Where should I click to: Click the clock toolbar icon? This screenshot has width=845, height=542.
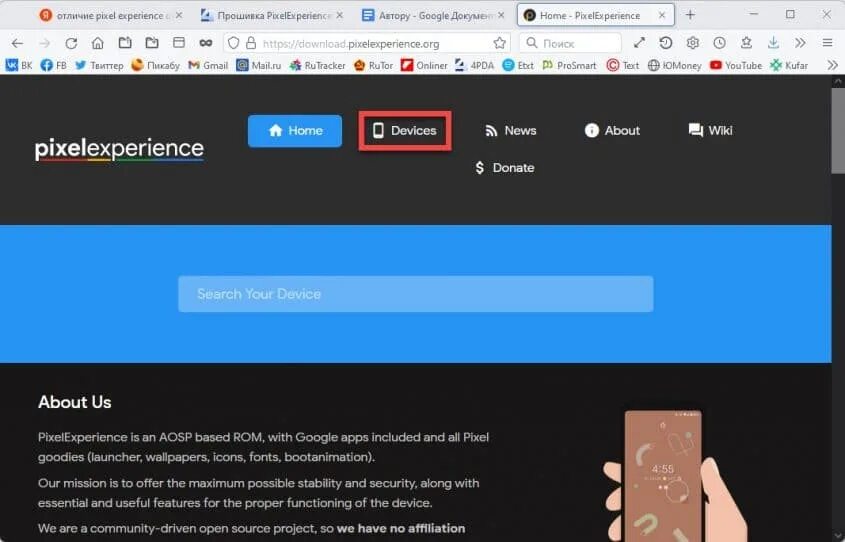pyautogui.click(x=719, y=43)
